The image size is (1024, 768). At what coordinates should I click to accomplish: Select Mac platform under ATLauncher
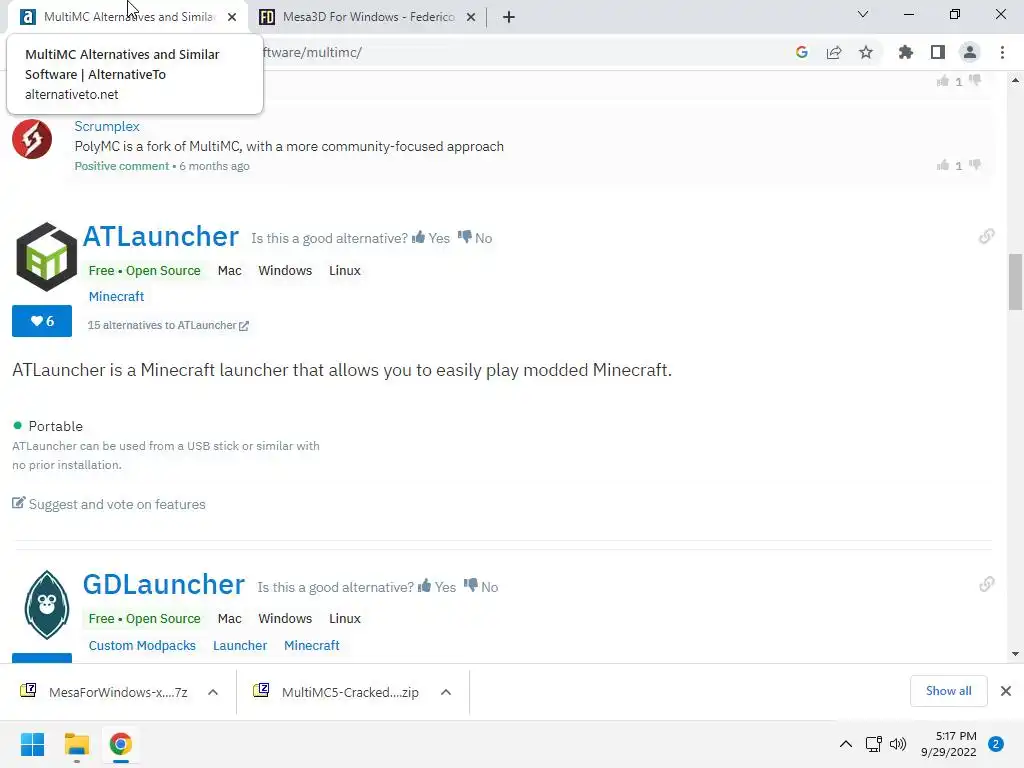[230, 270]
